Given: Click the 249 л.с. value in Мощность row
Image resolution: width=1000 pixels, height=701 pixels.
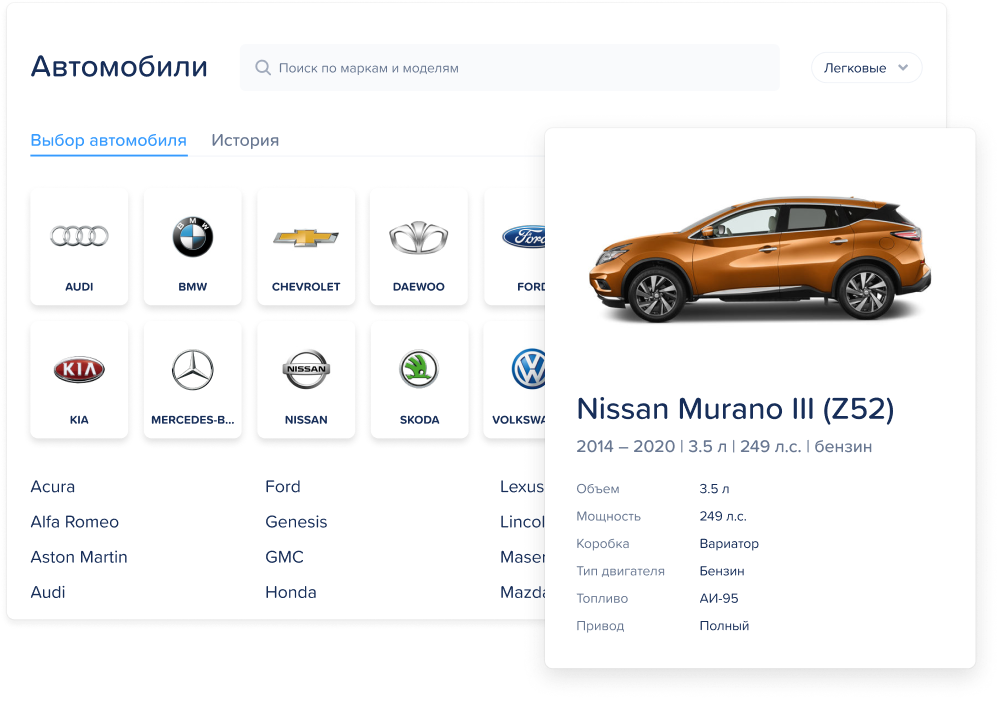Looking at the screenshot, I should click(723, 516).
